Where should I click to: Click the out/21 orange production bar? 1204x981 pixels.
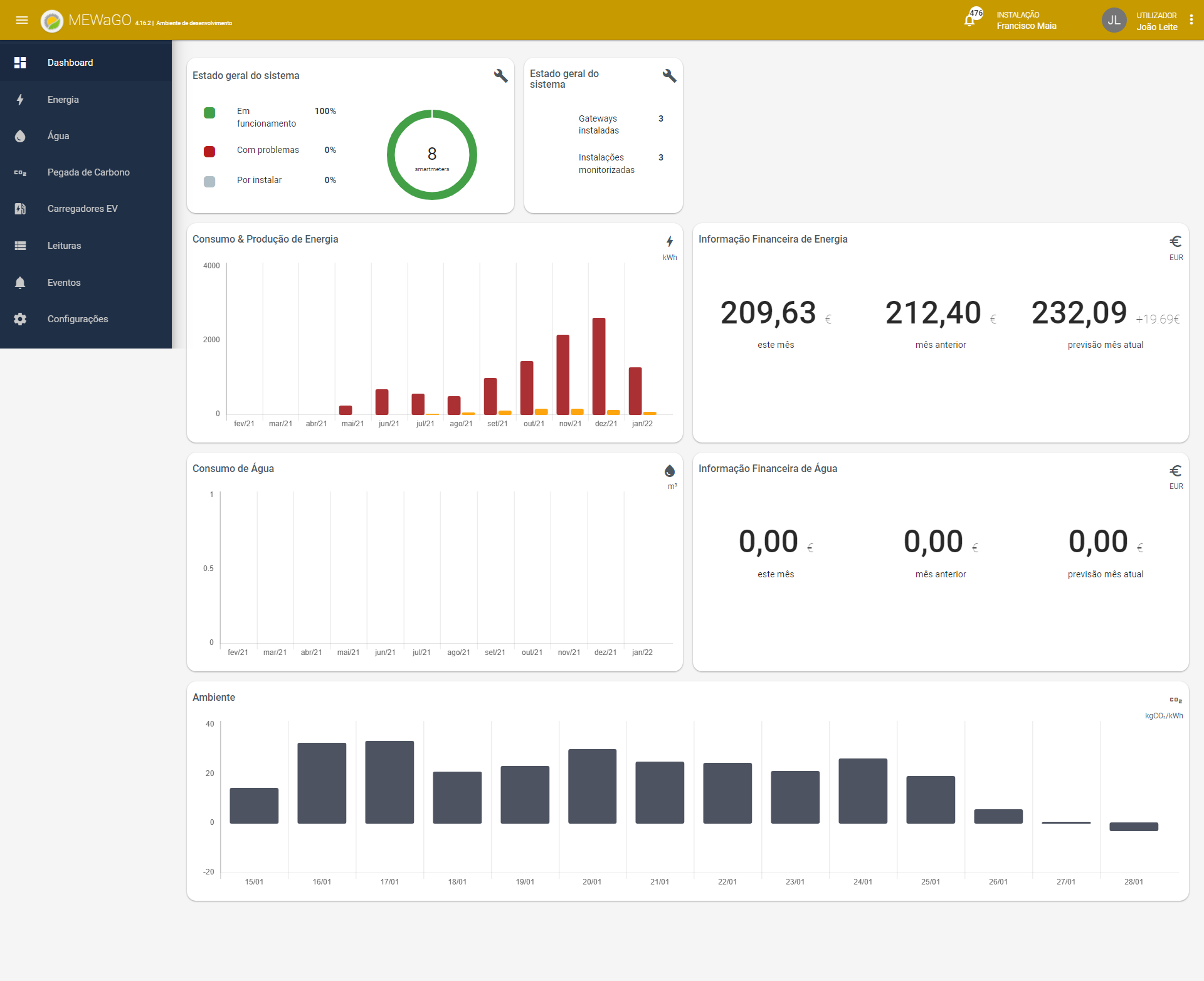[541, 412]
